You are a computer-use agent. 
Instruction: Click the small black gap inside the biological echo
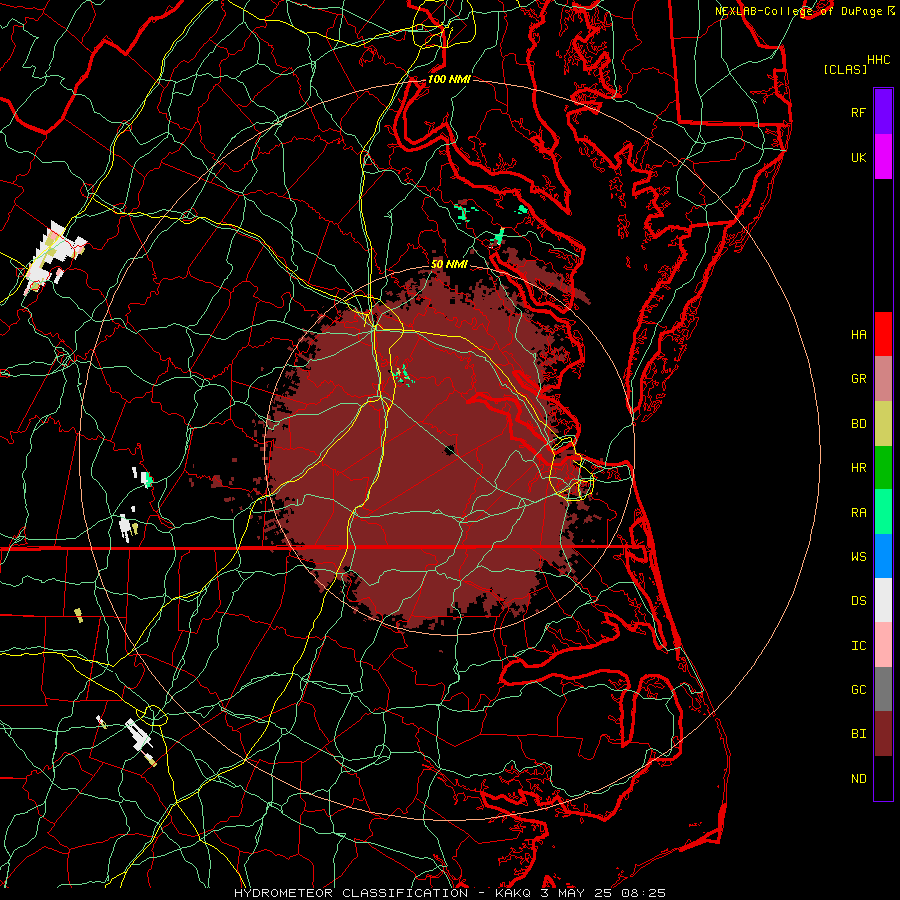point(449,449)
